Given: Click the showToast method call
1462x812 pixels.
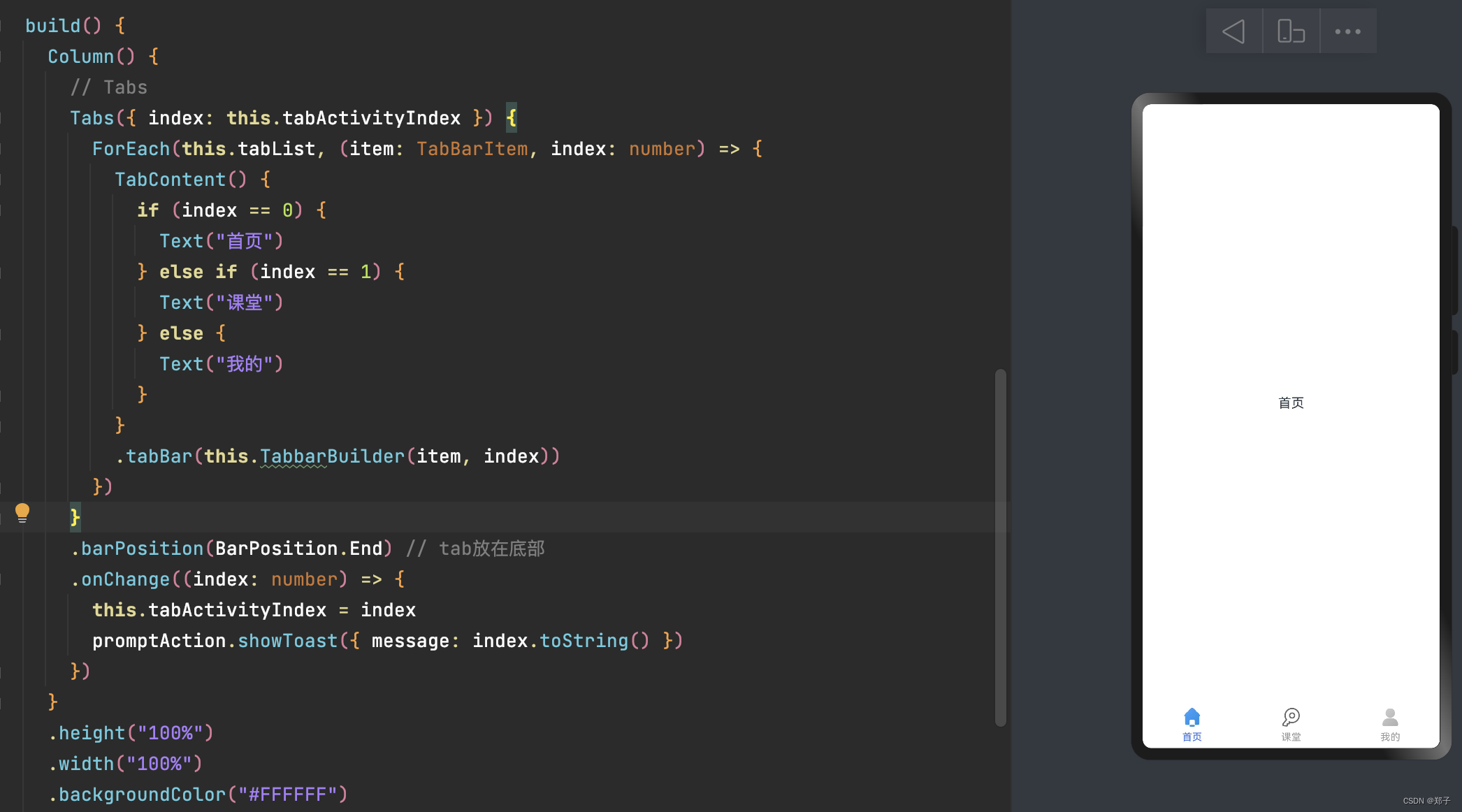Looking at the screenshot, I should [x=287, y=641].
